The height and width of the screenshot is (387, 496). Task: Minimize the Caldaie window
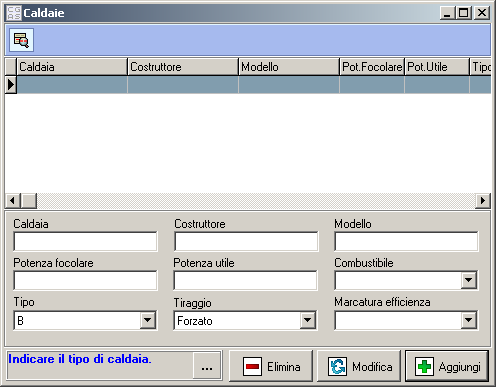[447, 13]
